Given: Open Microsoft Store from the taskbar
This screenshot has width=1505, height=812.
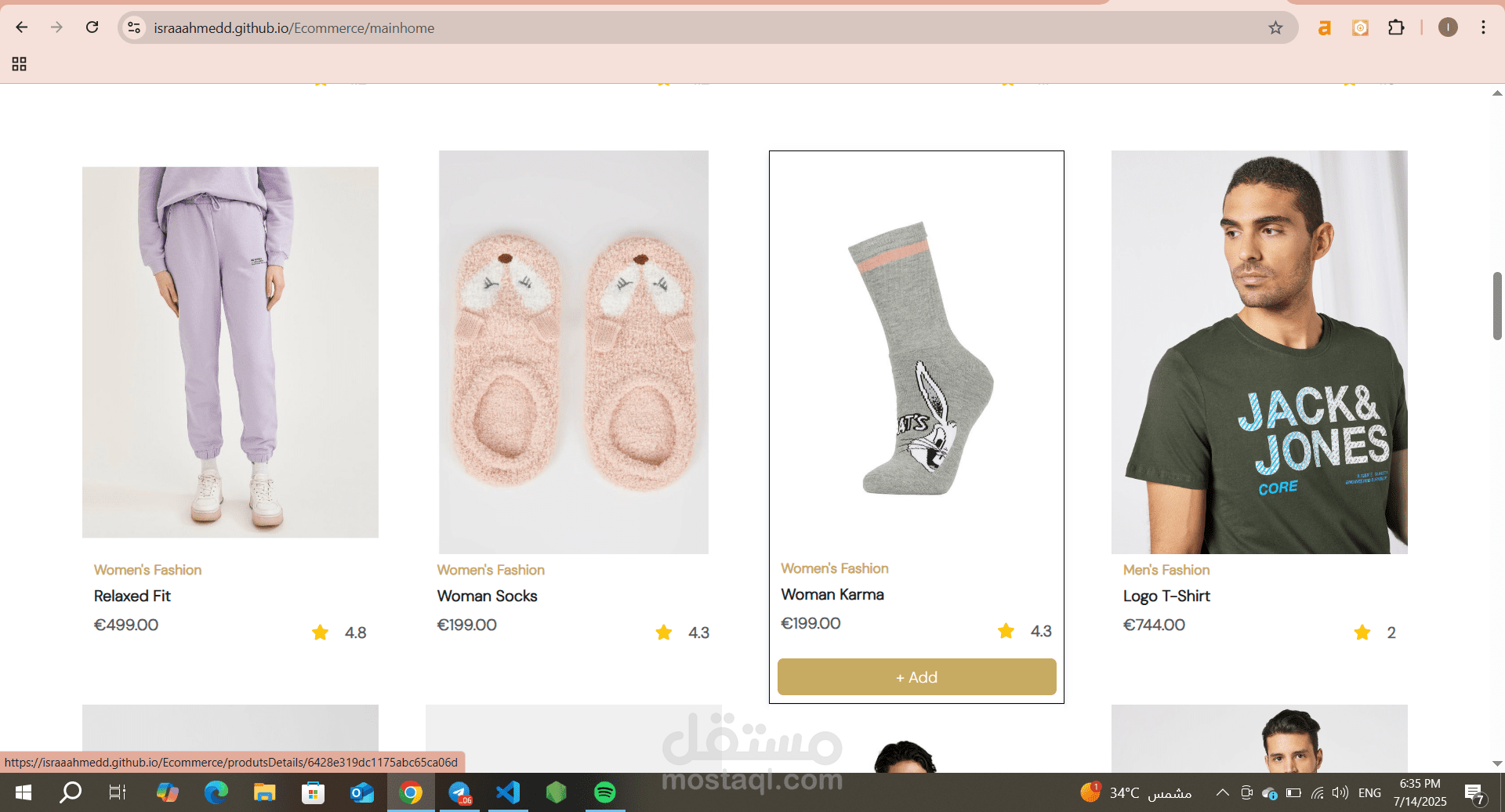Looking at the screenshot, I should [313, 792].
